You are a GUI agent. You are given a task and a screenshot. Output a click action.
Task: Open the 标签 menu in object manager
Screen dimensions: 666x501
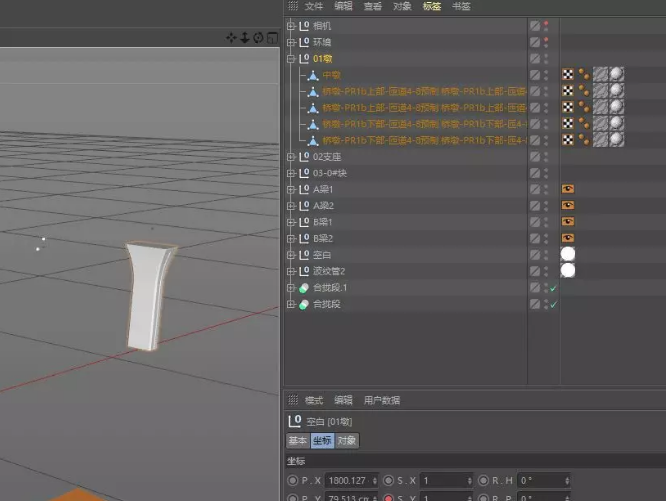432,6
